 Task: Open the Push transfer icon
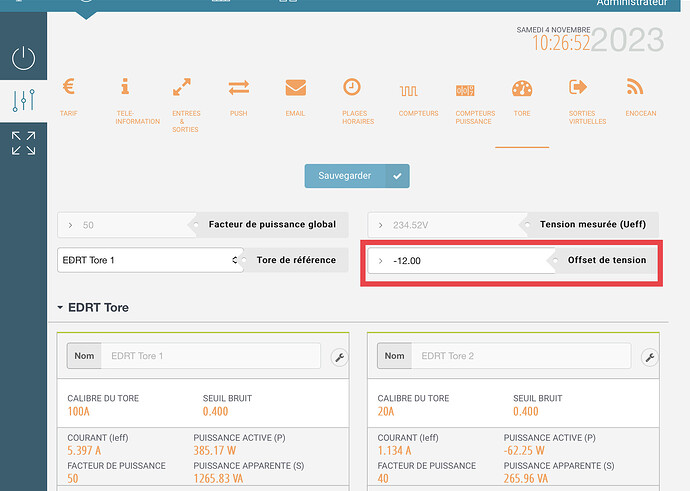[239, 88]
